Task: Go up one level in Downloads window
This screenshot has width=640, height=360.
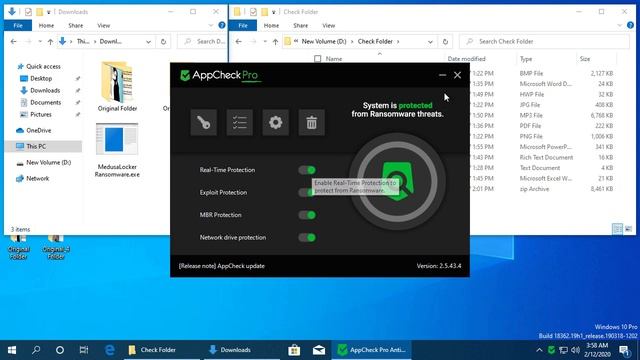Action: [50, 41]
